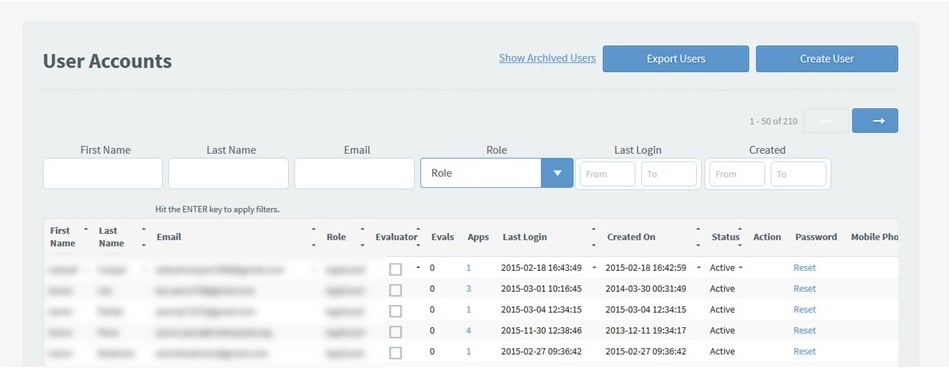
Task: Click the Apps column header
Action: click(x=478, y=237)
